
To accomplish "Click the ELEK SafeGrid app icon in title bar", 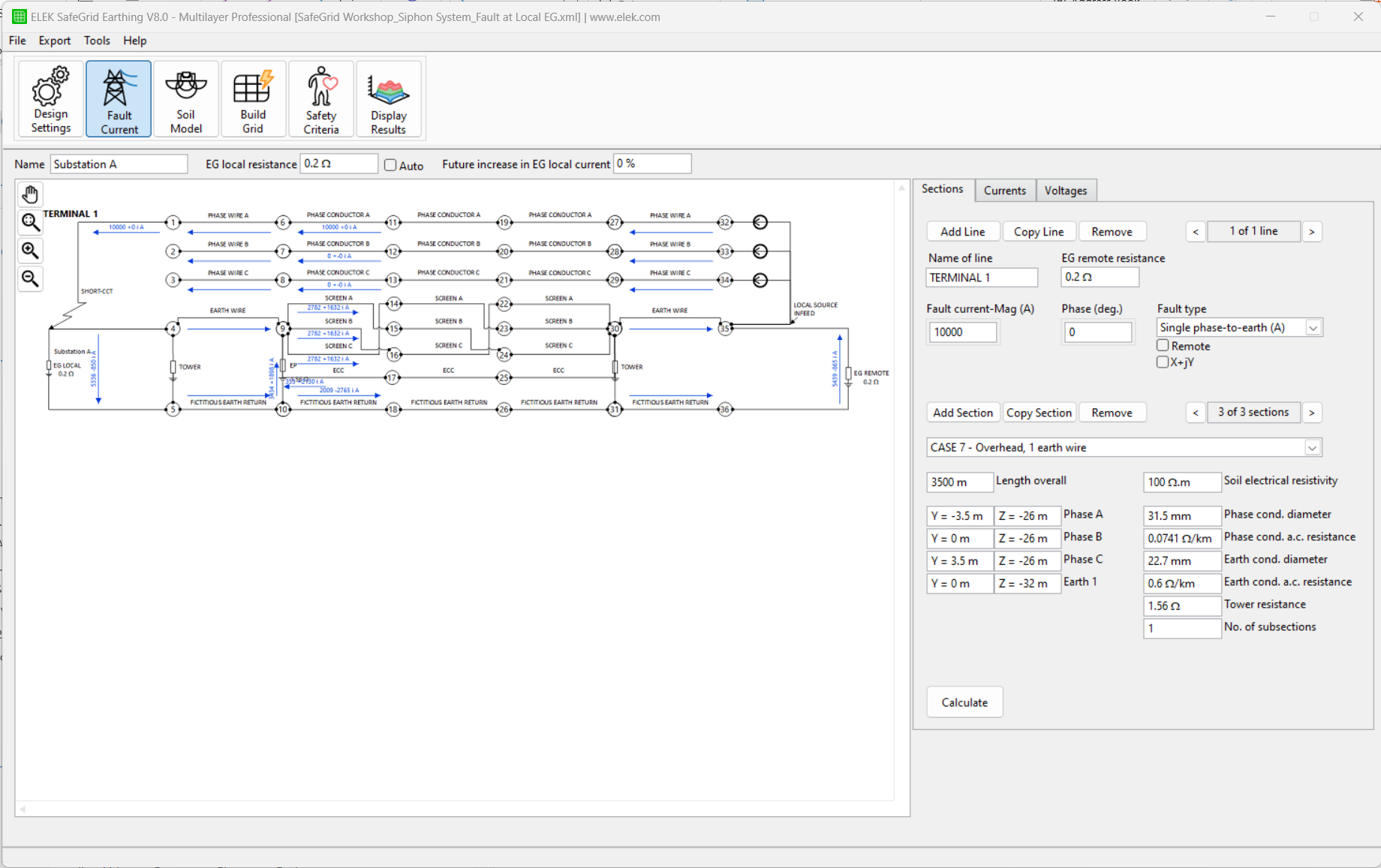I will (x=19, y=17).
